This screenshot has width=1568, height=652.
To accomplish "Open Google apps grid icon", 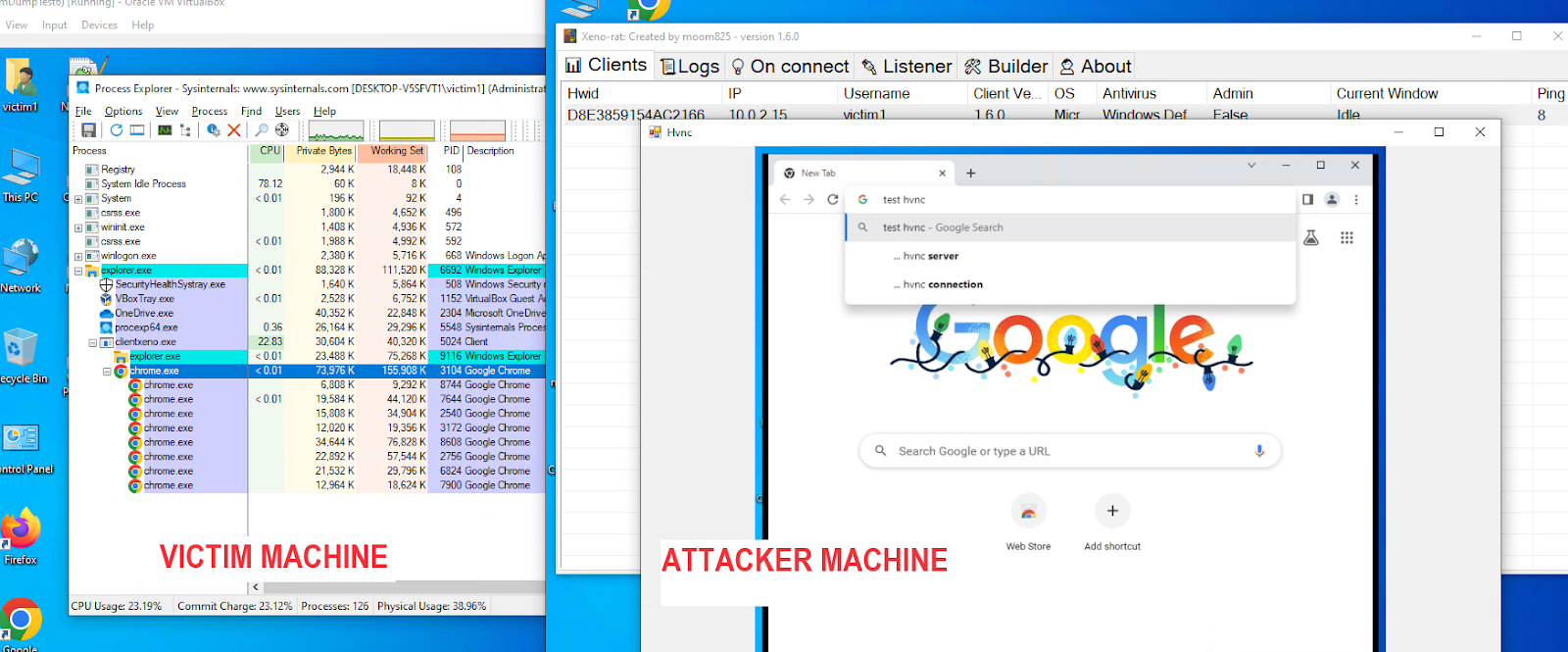I will pos(1347,237).
